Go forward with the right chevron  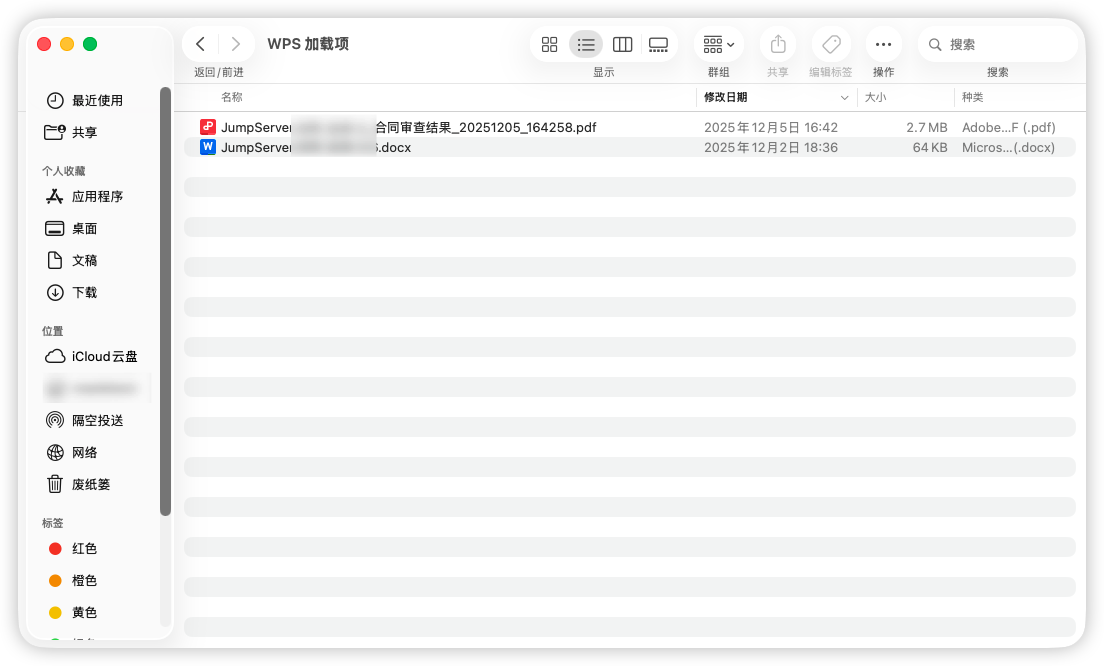(236, 44)
